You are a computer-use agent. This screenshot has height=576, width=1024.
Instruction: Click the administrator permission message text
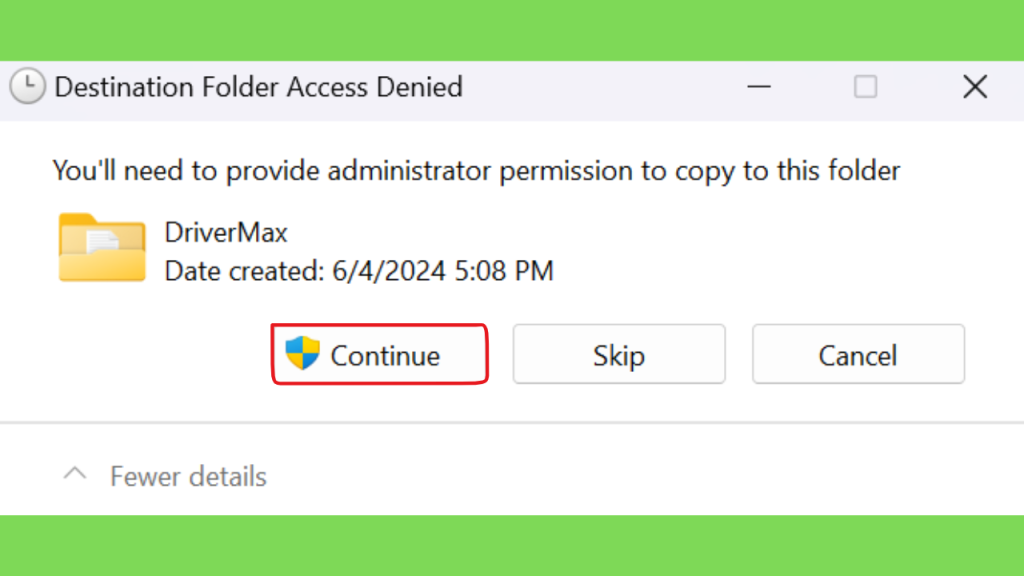pos(476,171)
